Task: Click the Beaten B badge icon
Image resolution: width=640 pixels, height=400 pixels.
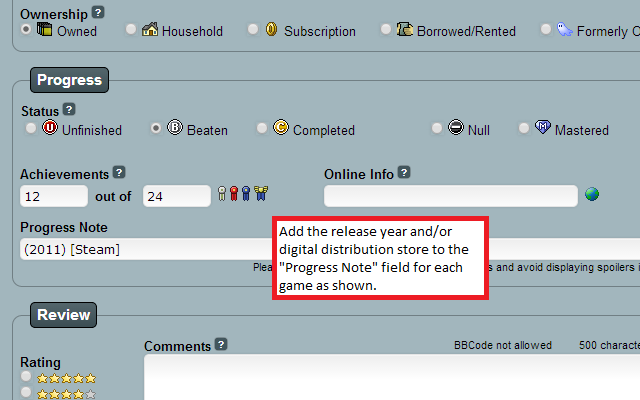Action: 175,127
